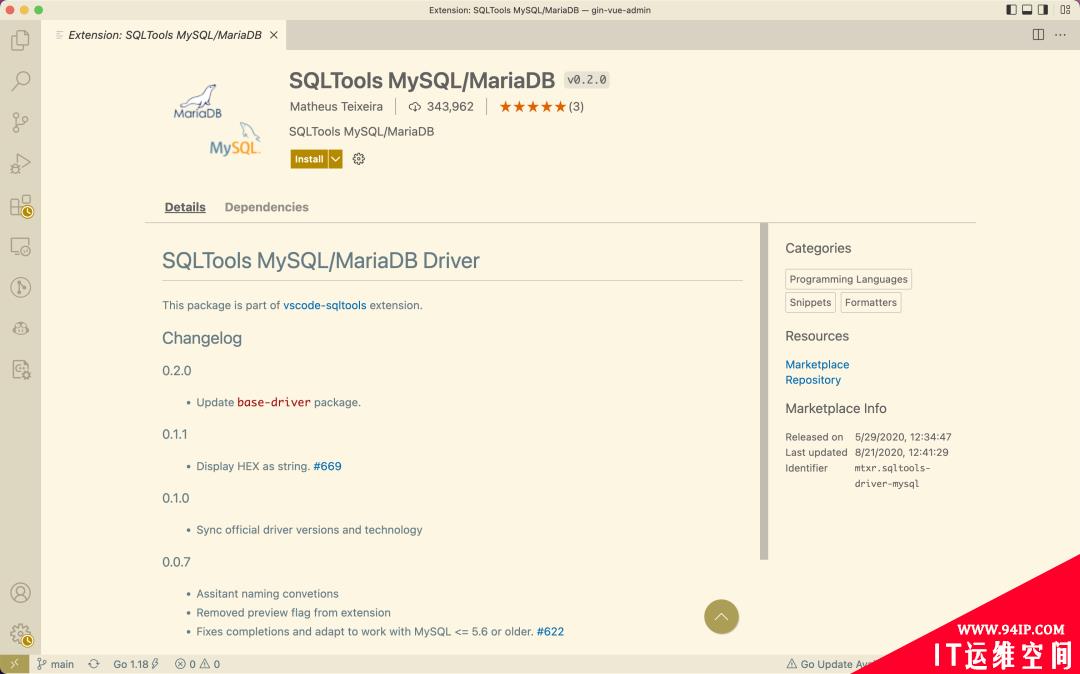Click the details pane vertical scrollbar

(764, 391)
